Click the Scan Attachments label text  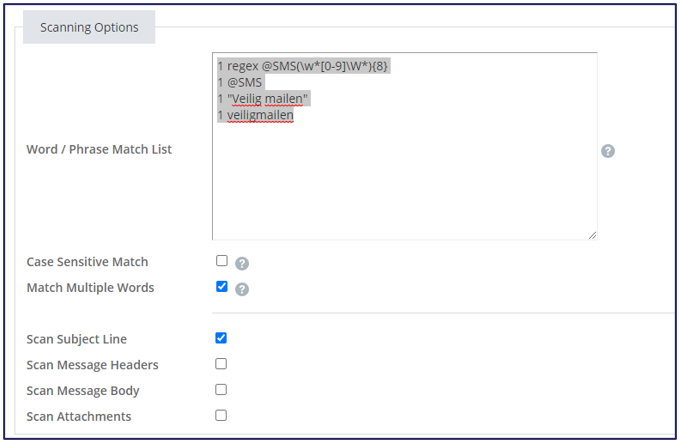pos(79,417)
